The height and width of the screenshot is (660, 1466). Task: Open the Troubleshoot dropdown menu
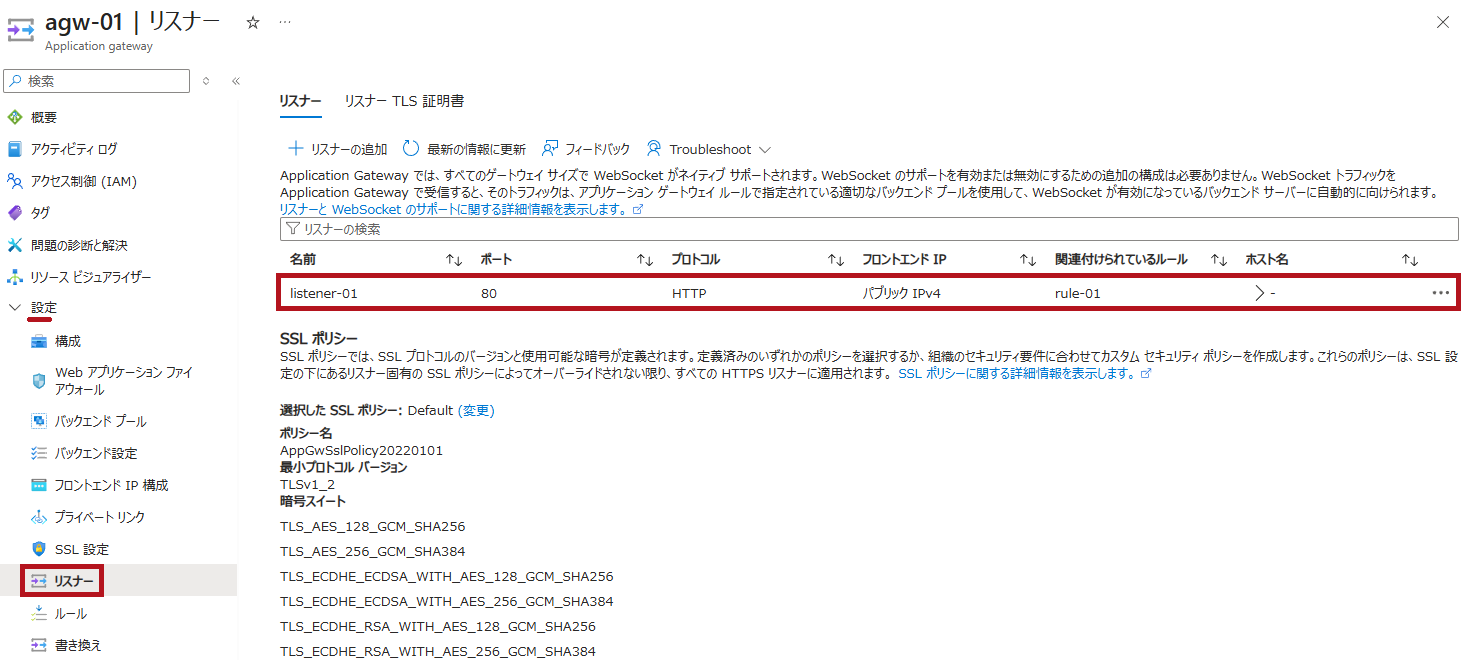pos(708,149)
